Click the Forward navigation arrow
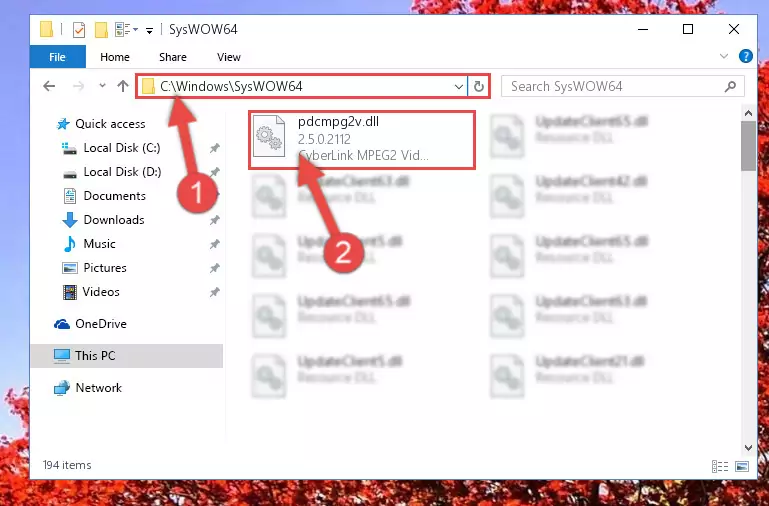Image resolution: width=769 pixels, height=506 pixels. tap(78, 86)
